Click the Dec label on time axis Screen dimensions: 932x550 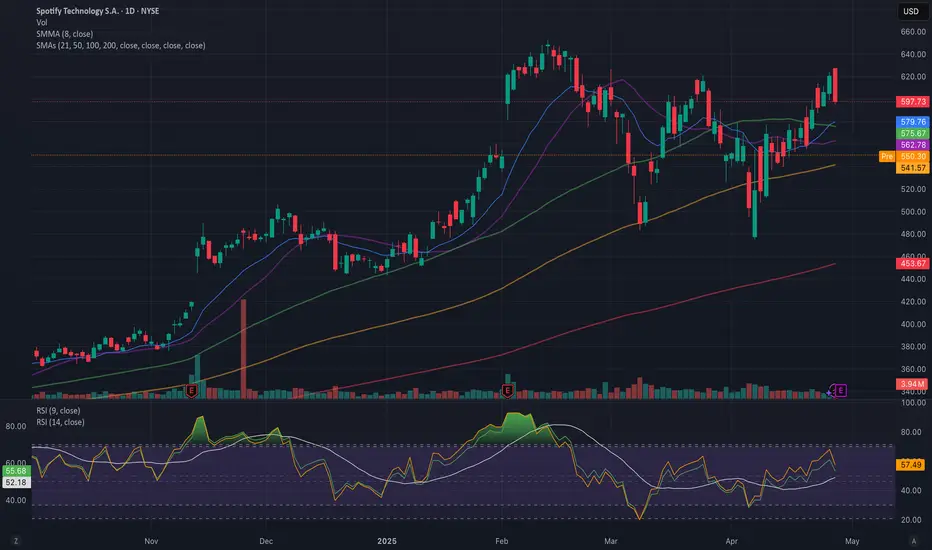click(x=266, y=541)
